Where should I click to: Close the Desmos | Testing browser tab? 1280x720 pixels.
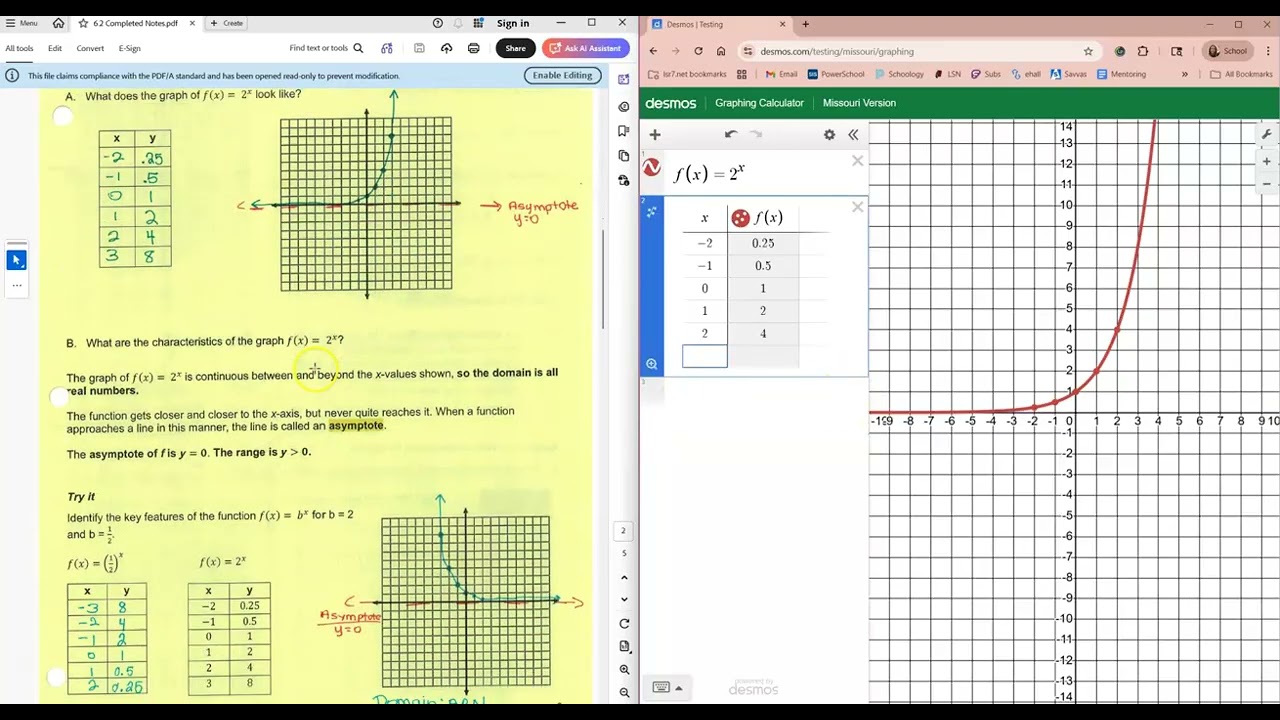[x=784, y=24]
